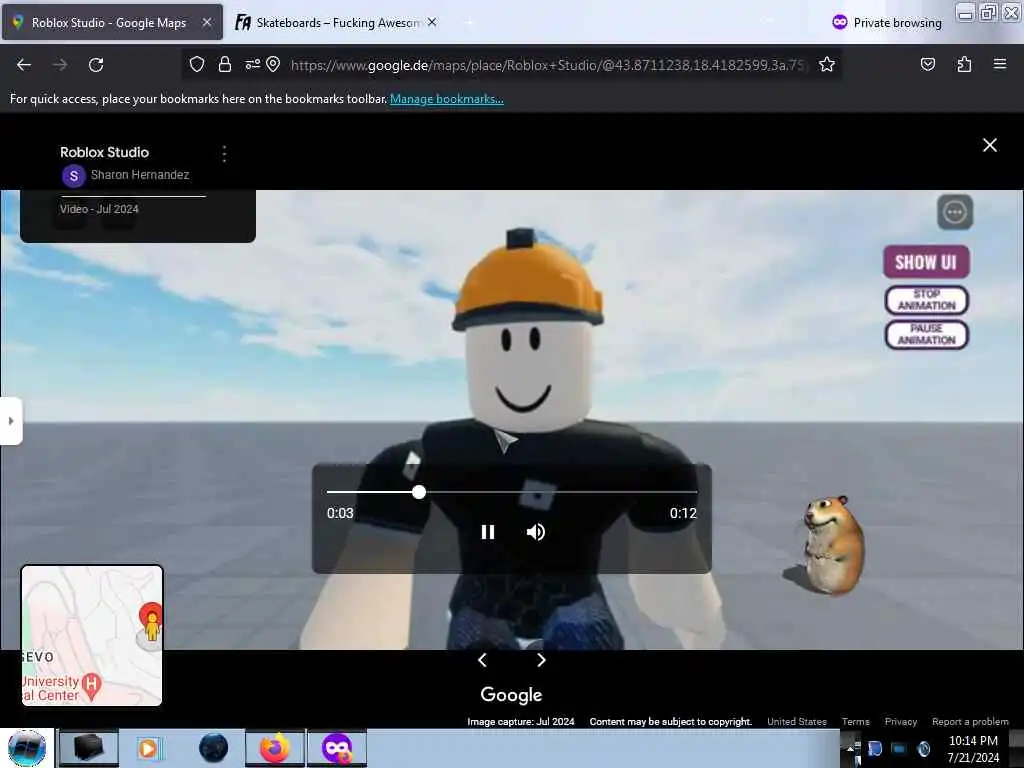Image resolution: width=1024 pixels, height=768 pixels.
Task: Open the dark globe taskbar icon
Action: 214,748
